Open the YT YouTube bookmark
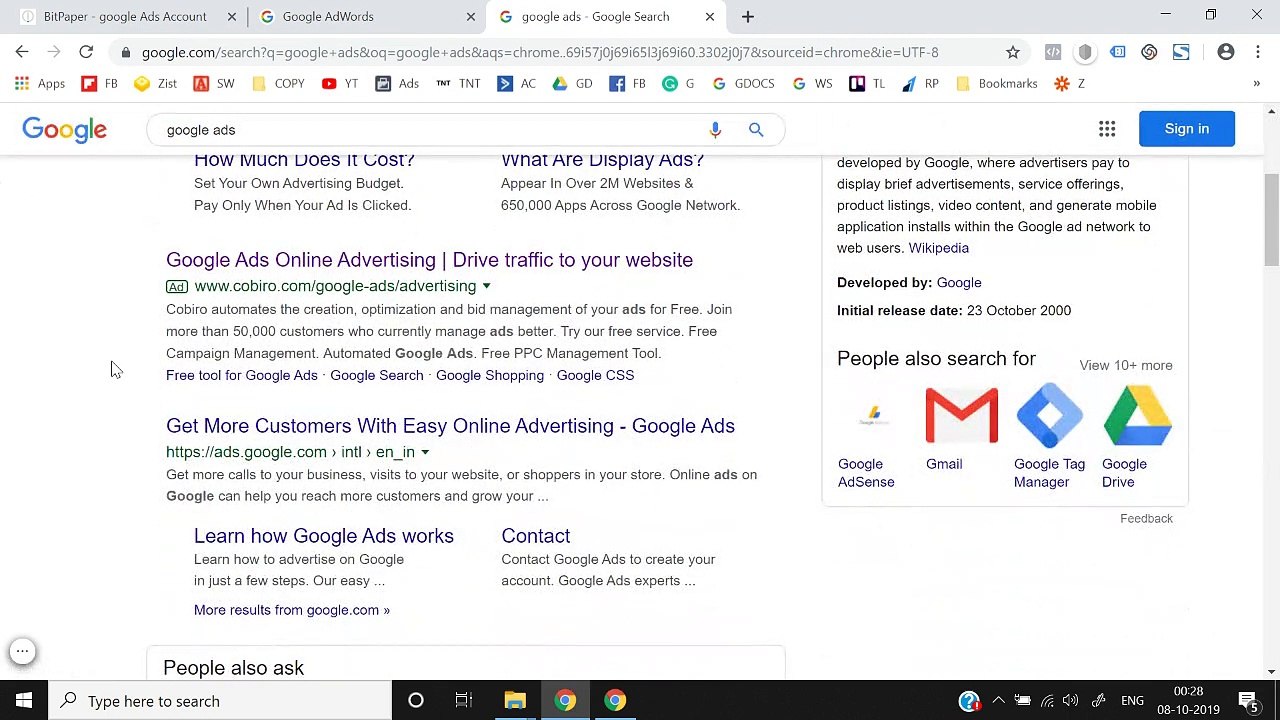 pos(340,84)
